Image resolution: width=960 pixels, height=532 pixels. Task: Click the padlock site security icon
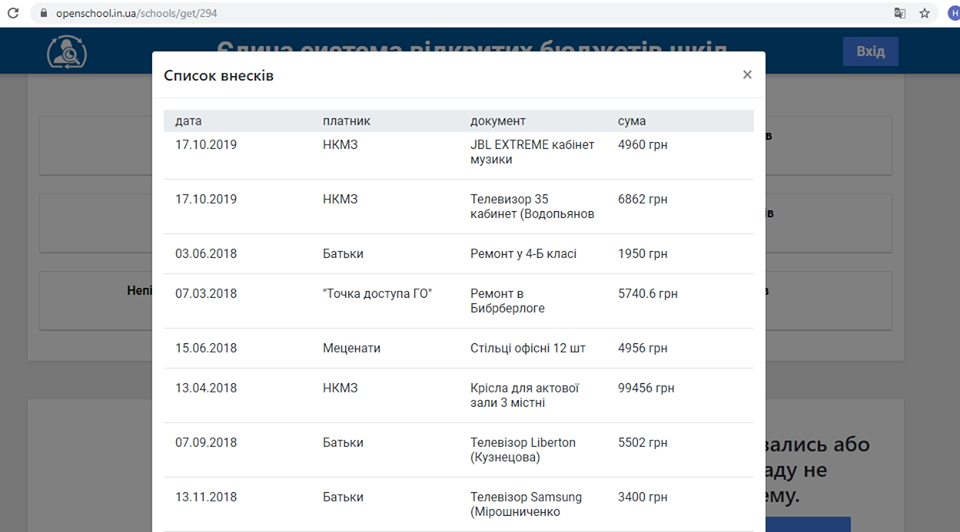[x=42, y=13]
